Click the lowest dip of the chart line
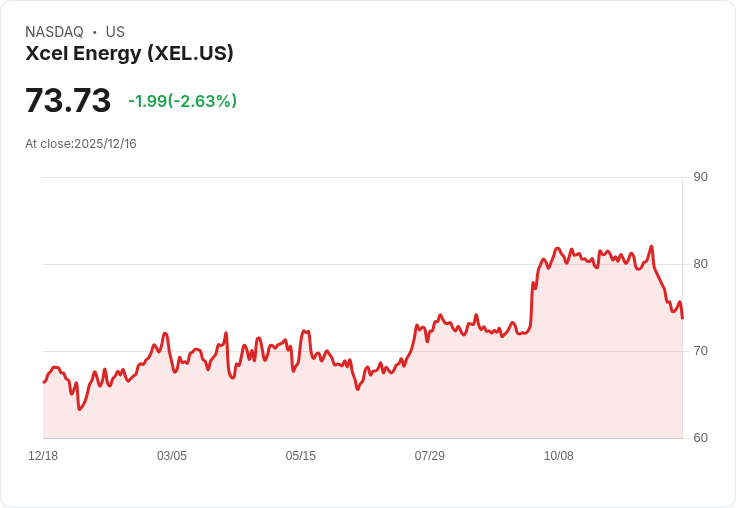The height and width of the screenshot is (508, 736). (79, 409)
